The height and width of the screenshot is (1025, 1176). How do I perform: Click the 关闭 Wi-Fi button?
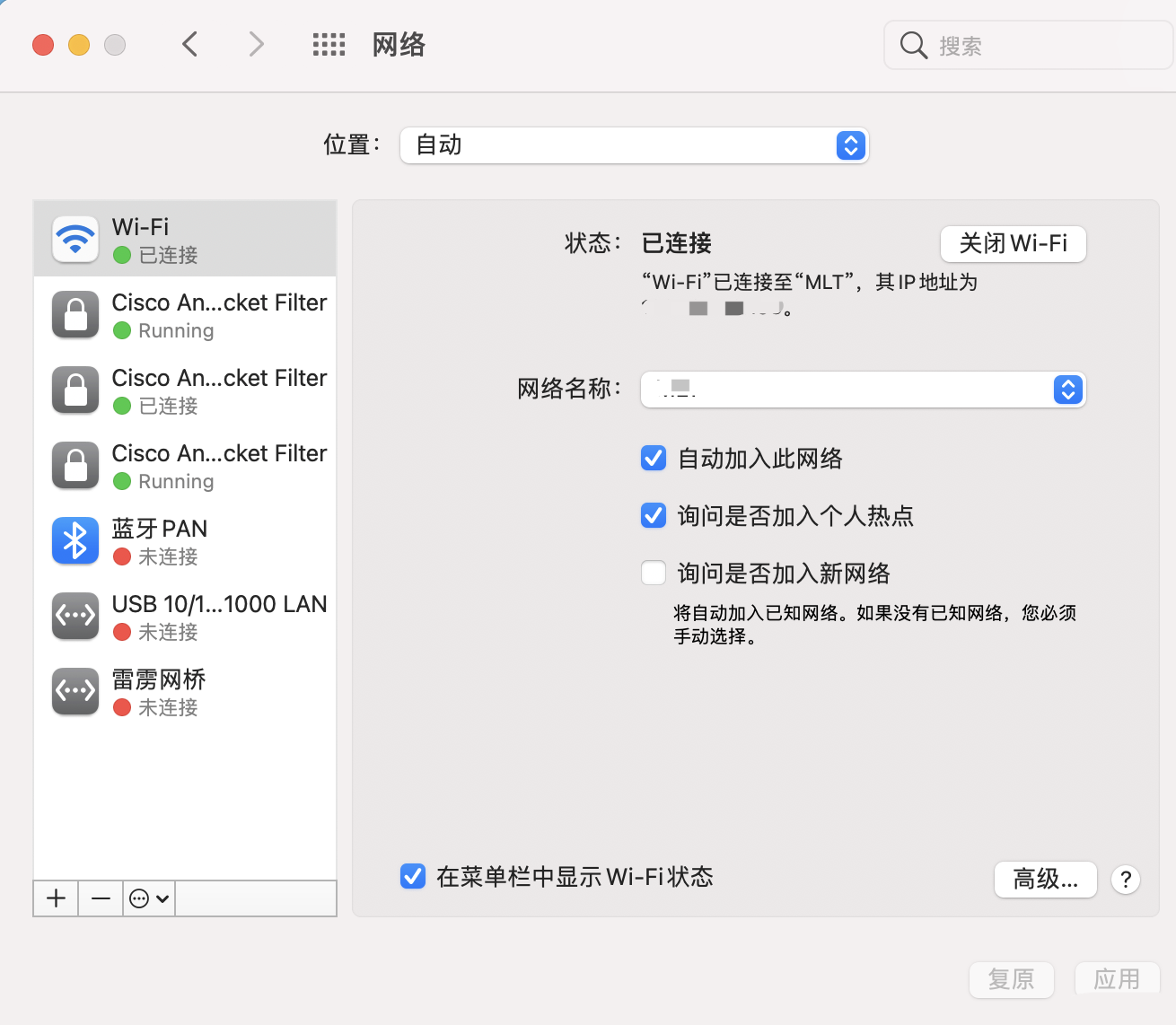click(1013, 243)
